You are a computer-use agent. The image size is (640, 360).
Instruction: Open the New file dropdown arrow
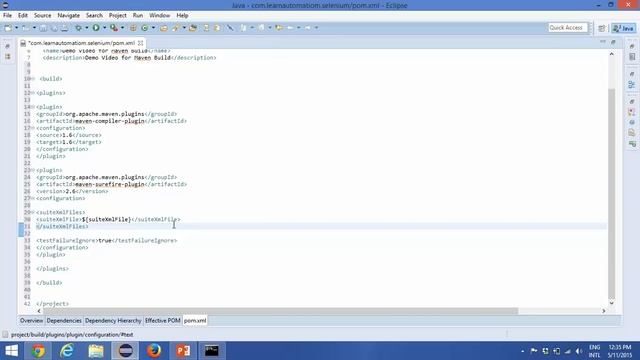[16, 28]
